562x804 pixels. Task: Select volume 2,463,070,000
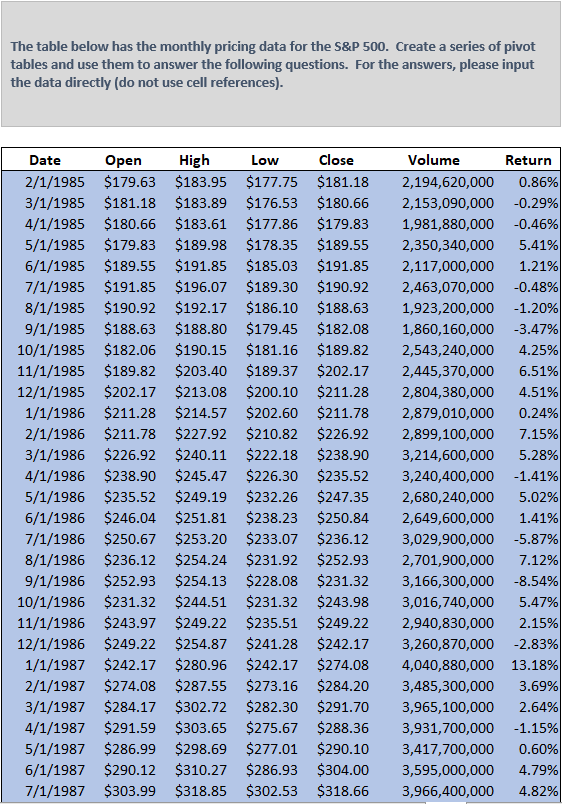(x=448, y=287)
